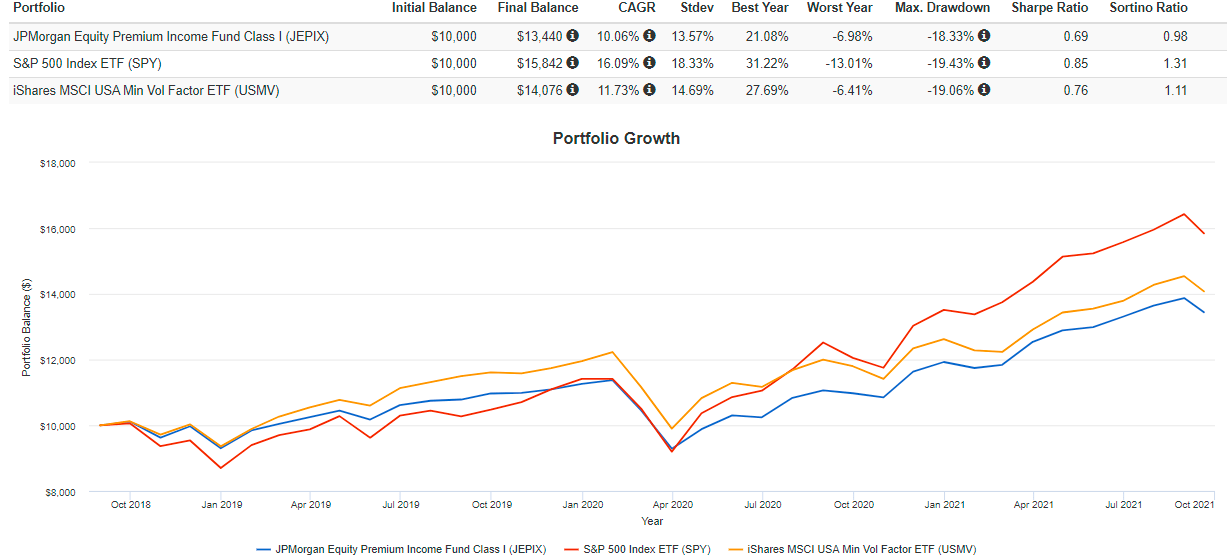Show info for -19.06% max drawdown

click(984, 90)
